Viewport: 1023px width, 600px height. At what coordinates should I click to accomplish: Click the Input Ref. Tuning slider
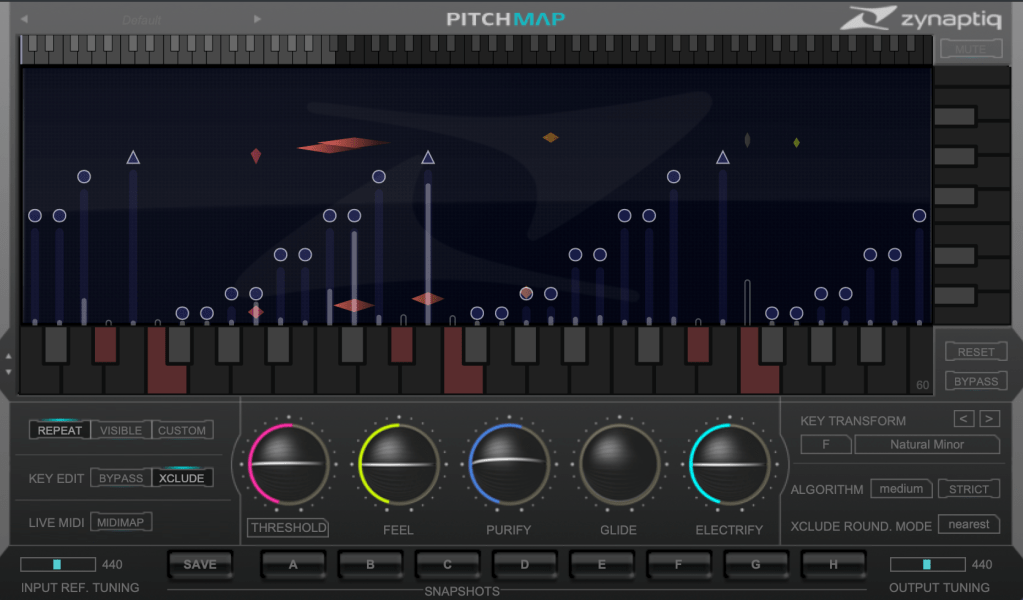(x=58, y=564)
